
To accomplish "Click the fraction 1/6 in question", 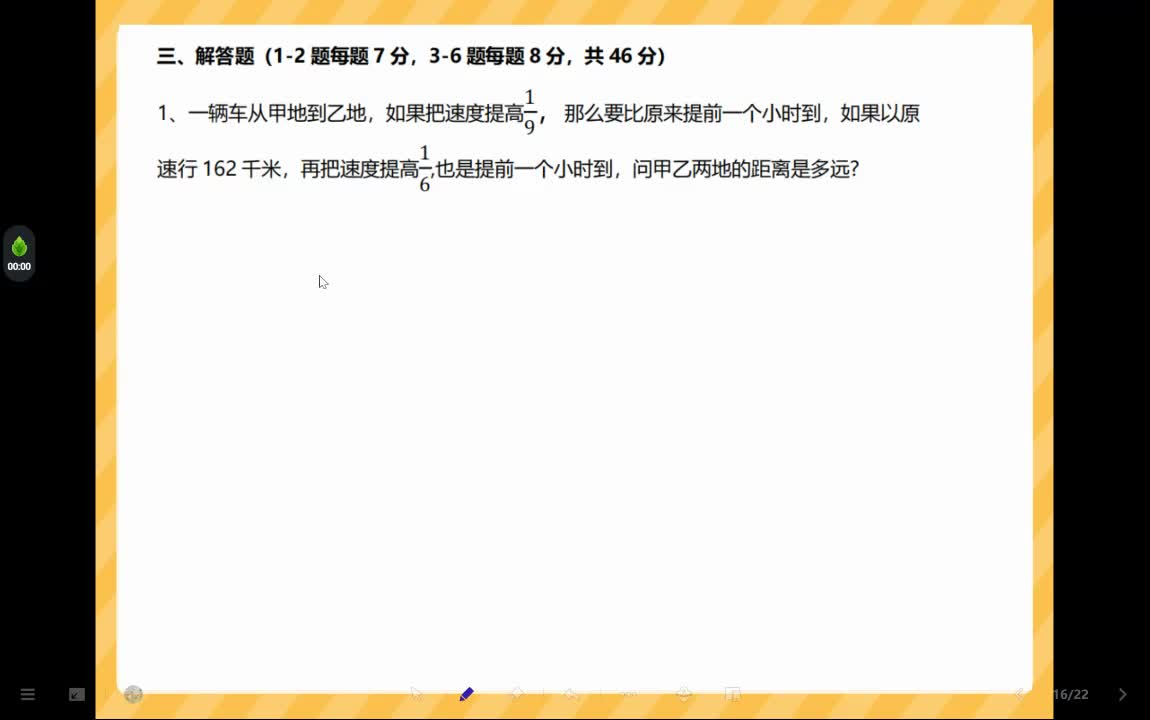I will click(425, 169).
